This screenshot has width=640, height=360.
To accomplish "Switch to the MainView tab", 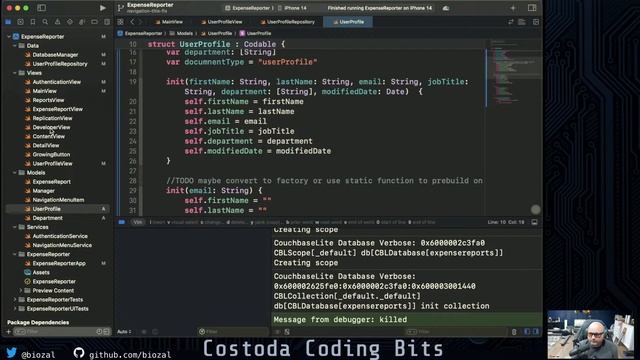I will pos(169,22).
